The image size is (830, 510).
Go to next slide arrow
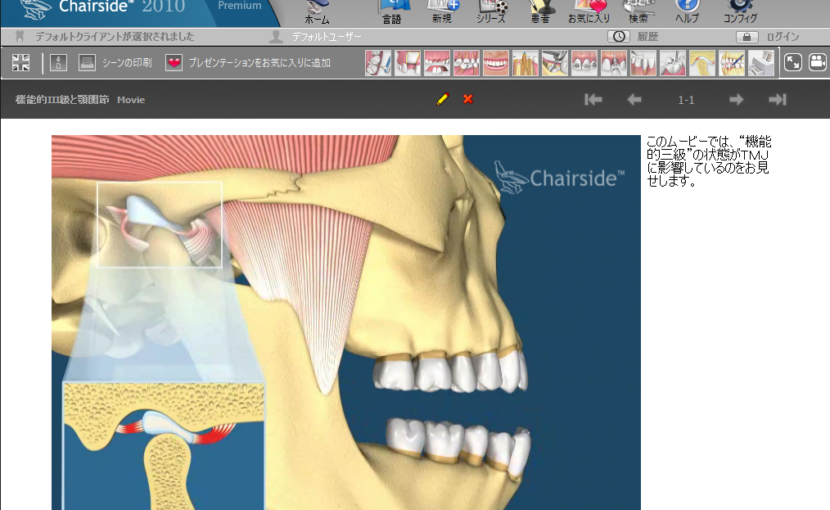pyautogui.click(x=736, y=100)
